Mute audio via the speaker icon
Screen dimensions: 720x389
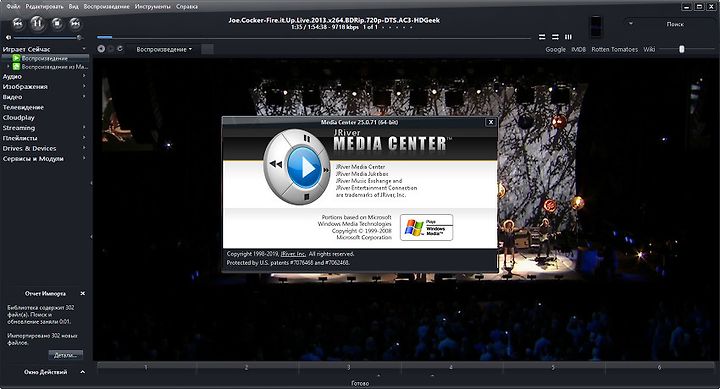point(8,38)
